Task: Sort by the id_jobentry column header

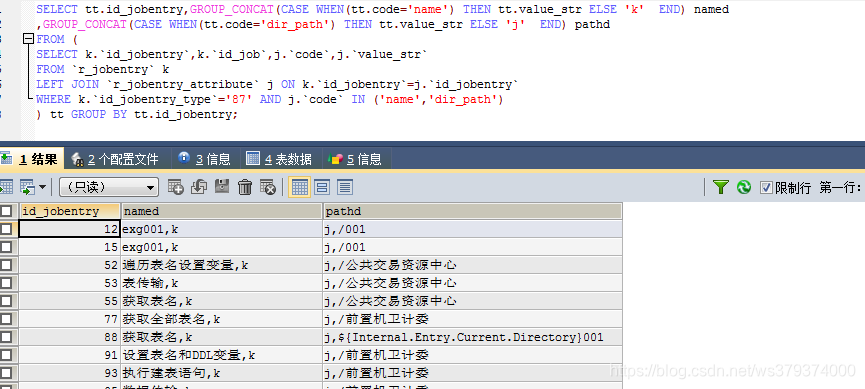Action: [x=70, y=211]
